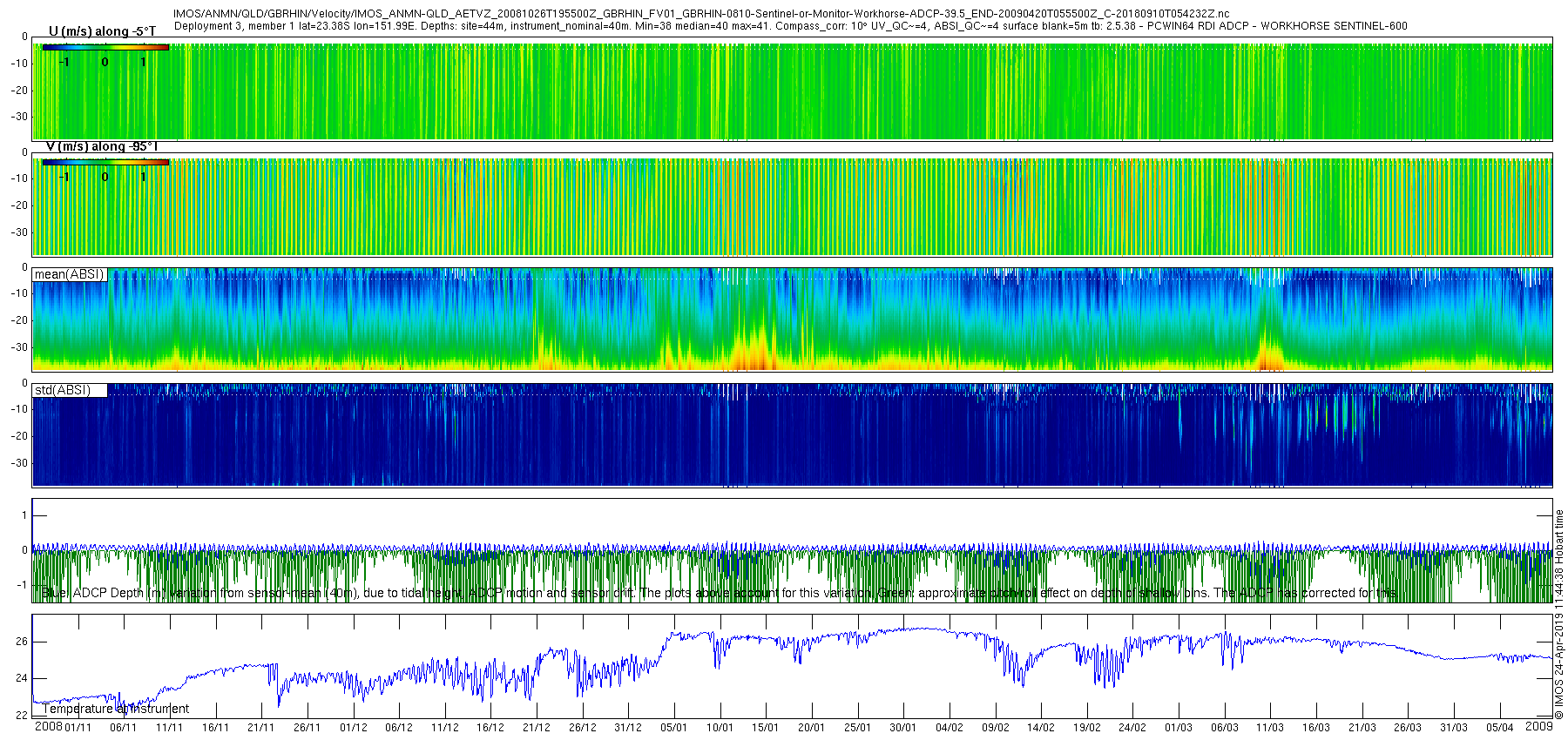Click the 01/03 date tick label

click(1179, 728)
